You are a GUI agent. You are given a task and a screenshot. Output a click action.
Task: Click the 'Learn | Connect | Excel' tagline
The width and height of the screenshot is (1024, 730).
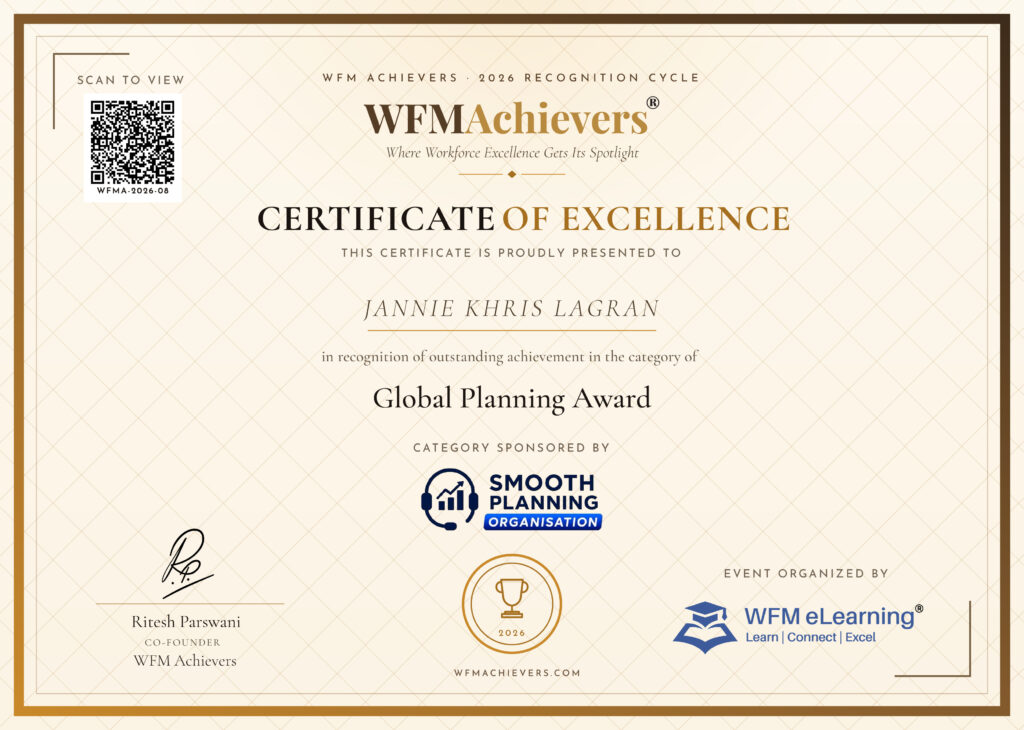pos(810,637)
